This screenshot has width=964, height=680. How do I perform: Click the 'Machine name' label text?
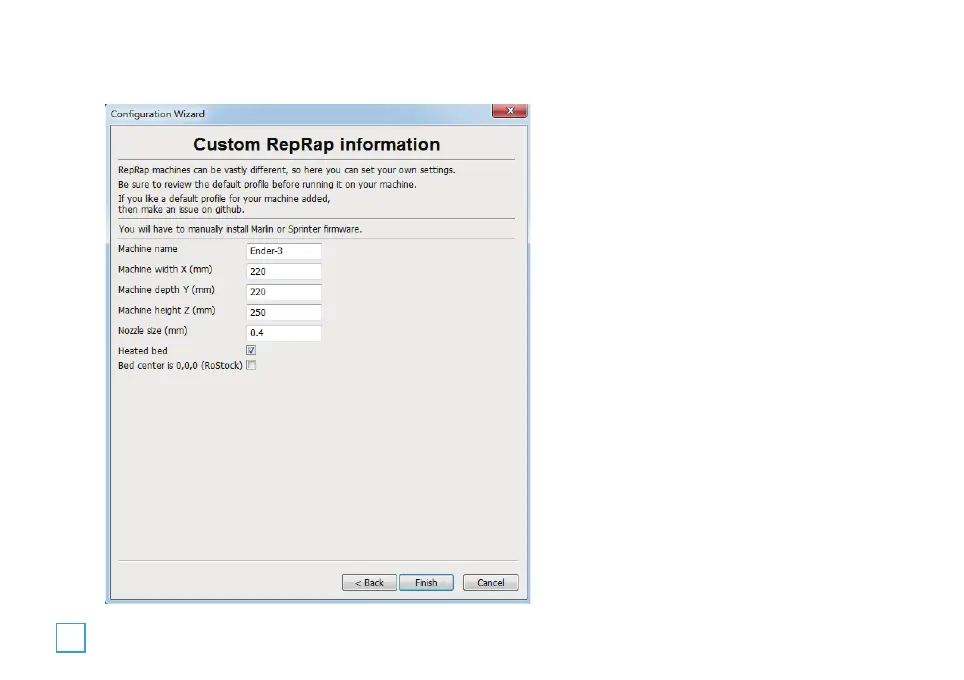click(x=148, y=249)
